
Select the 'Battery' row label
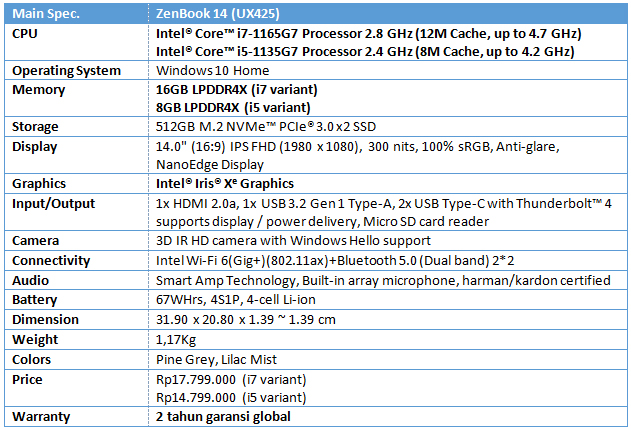(x=35, y=300)
